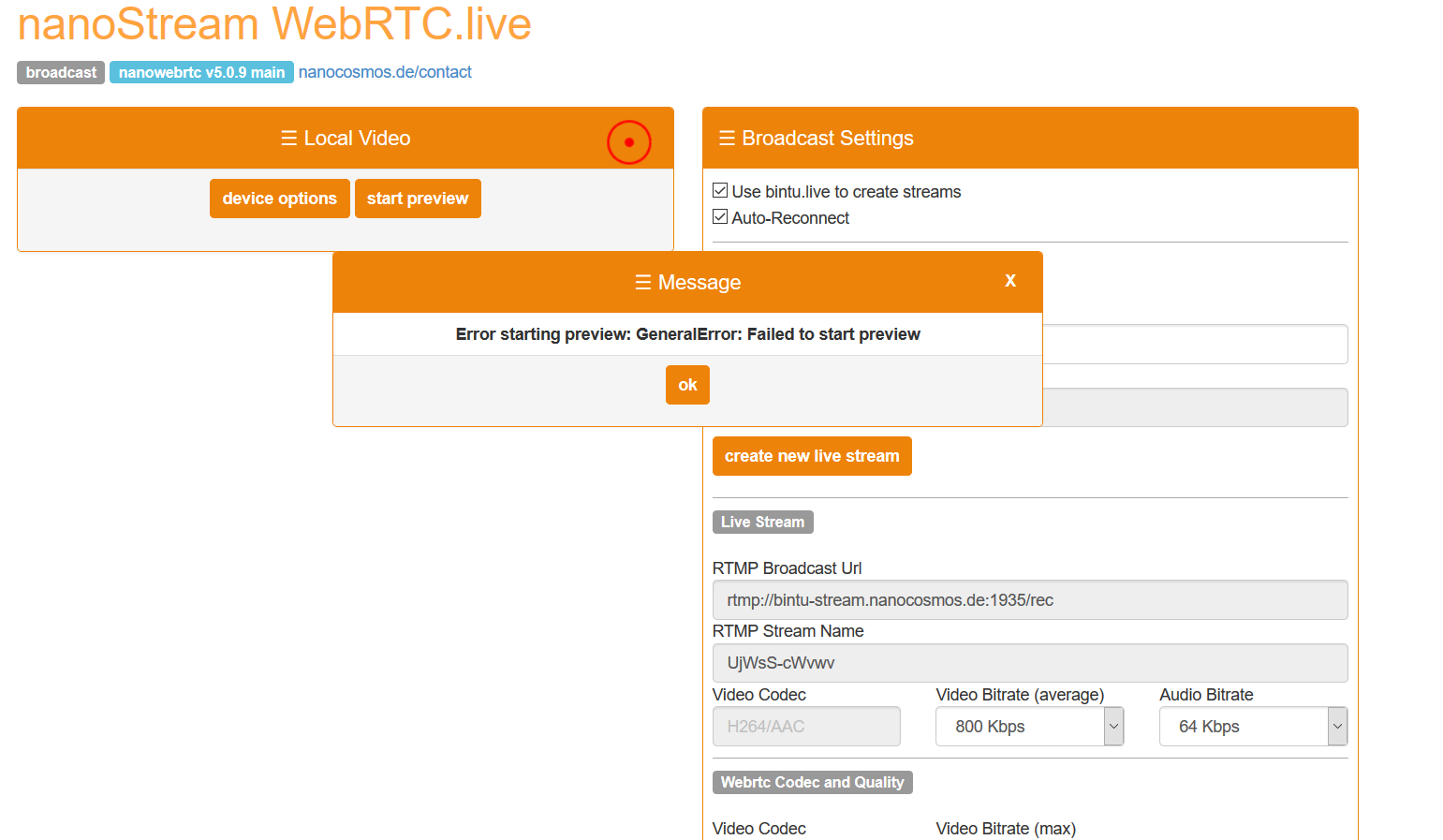Image resolution: width=1443 pixels, height=840 pixels.
Task: Click the red record indicator icon
Action: pos(629,142)
